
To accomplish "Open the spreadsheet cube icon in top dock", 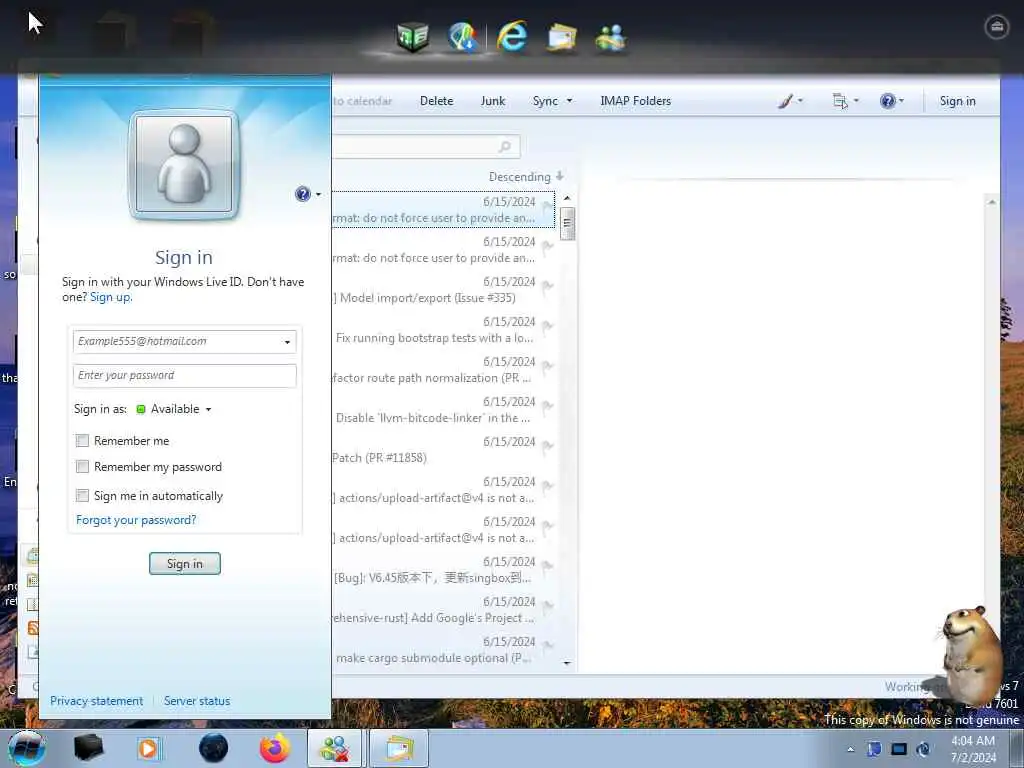I will point(413,37).
